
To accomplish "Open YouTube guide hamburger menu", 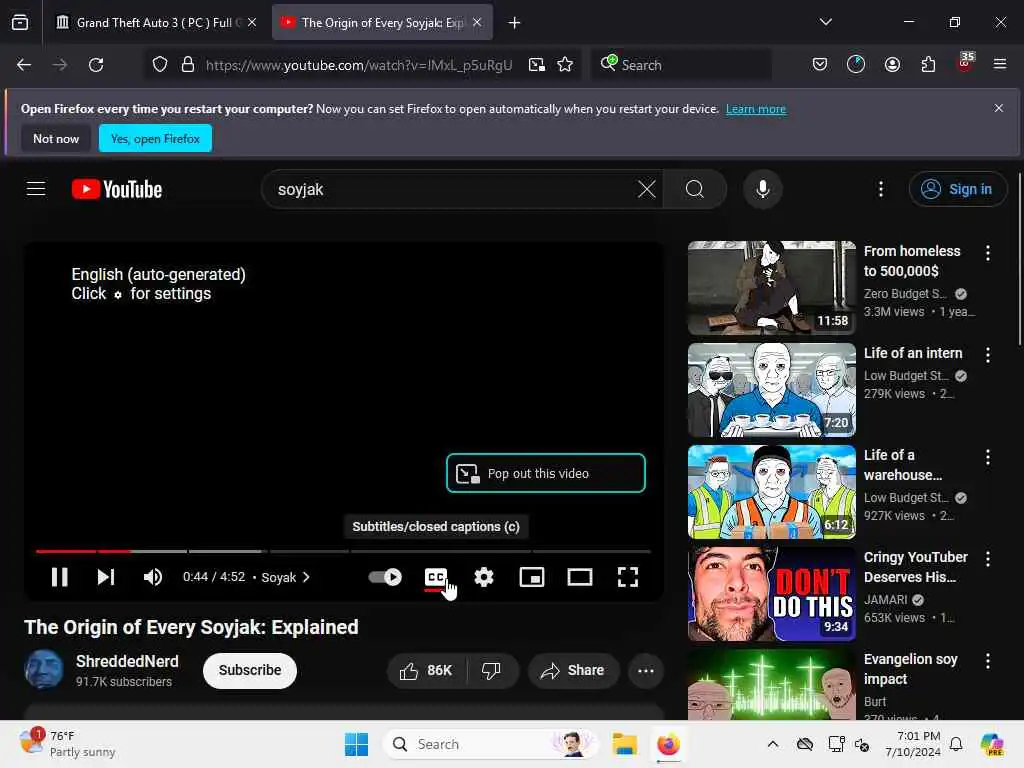I will point(36,189).
